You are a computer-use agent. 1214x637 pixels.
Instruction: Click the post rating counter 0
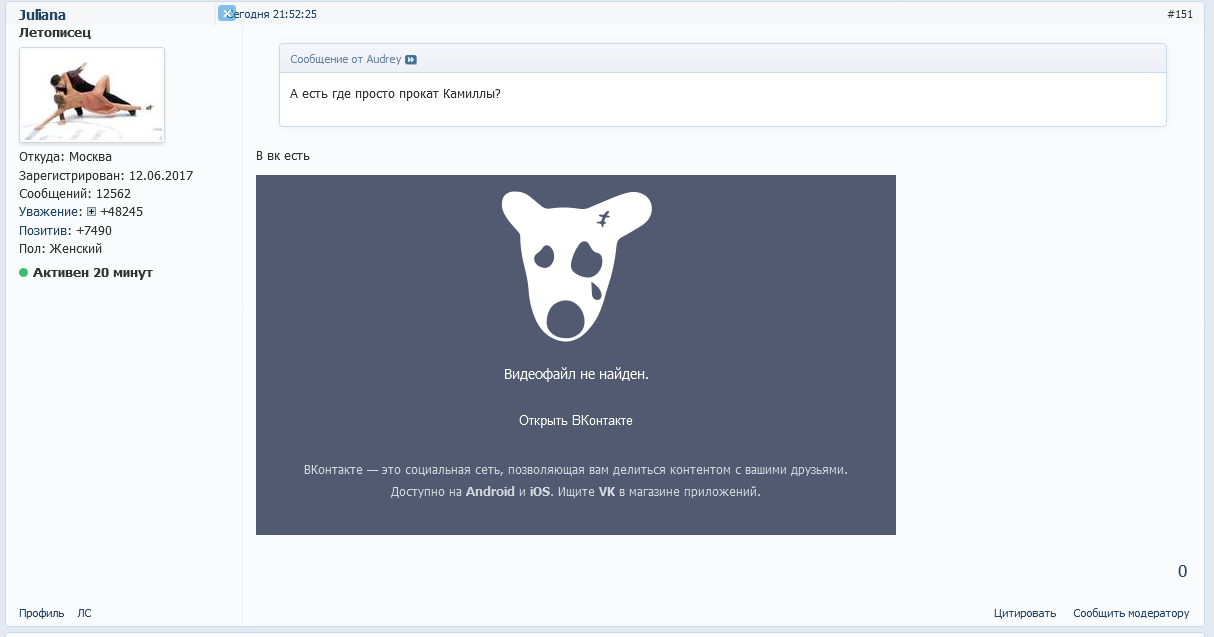(x=1182, y=572)
